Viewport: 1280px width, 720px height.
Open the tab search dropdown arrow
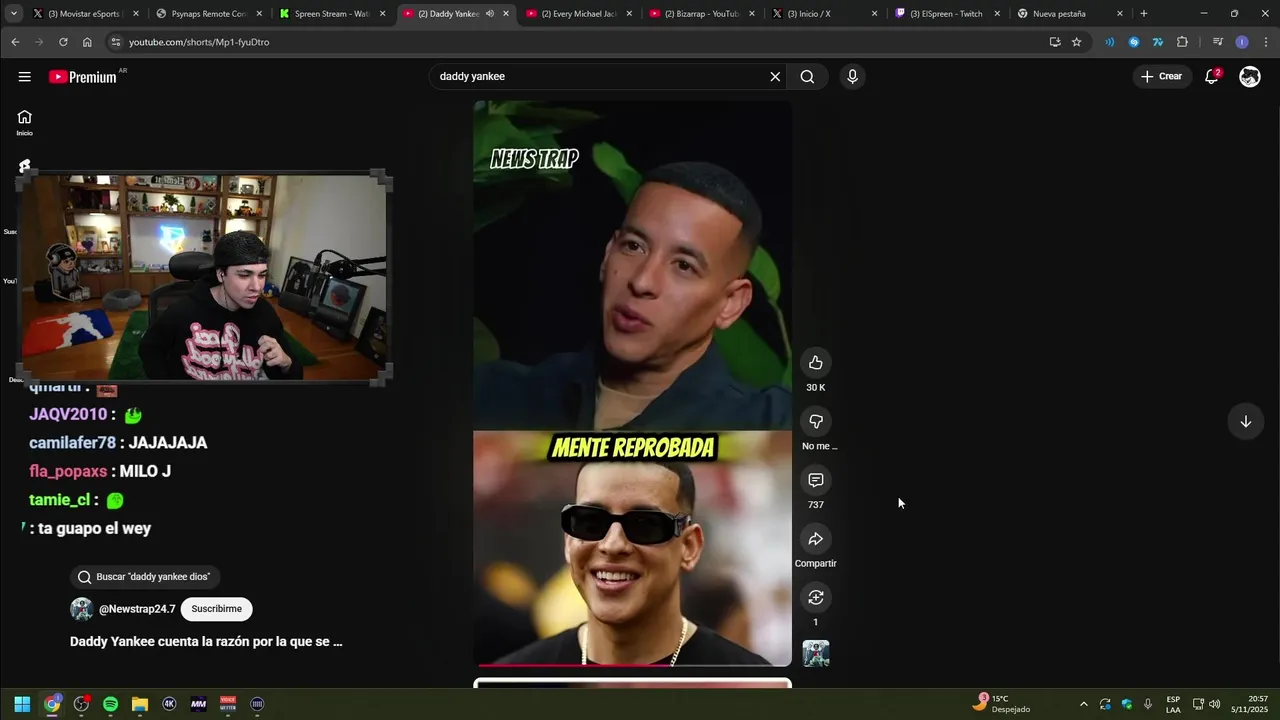tap(14, 14)
